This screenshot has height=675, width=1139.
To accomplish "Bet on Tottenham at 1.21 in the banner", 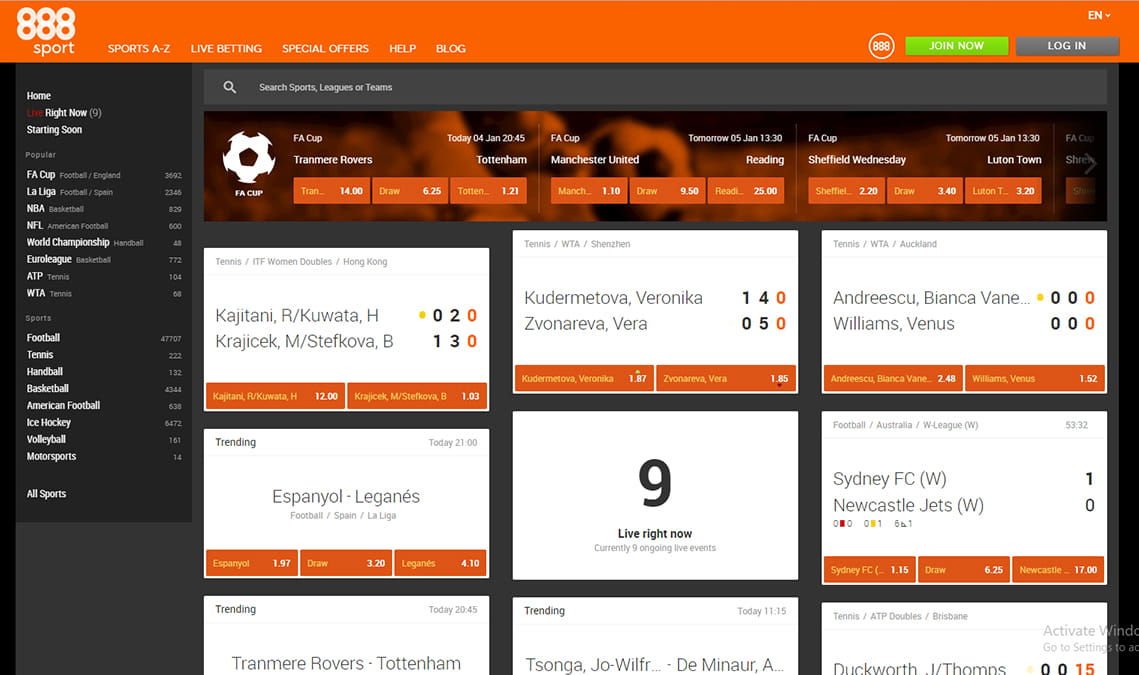I will point(488,191).
